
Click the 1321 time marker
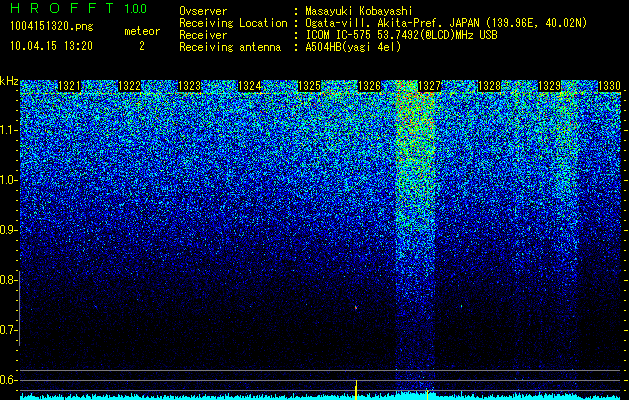(70, 86)
